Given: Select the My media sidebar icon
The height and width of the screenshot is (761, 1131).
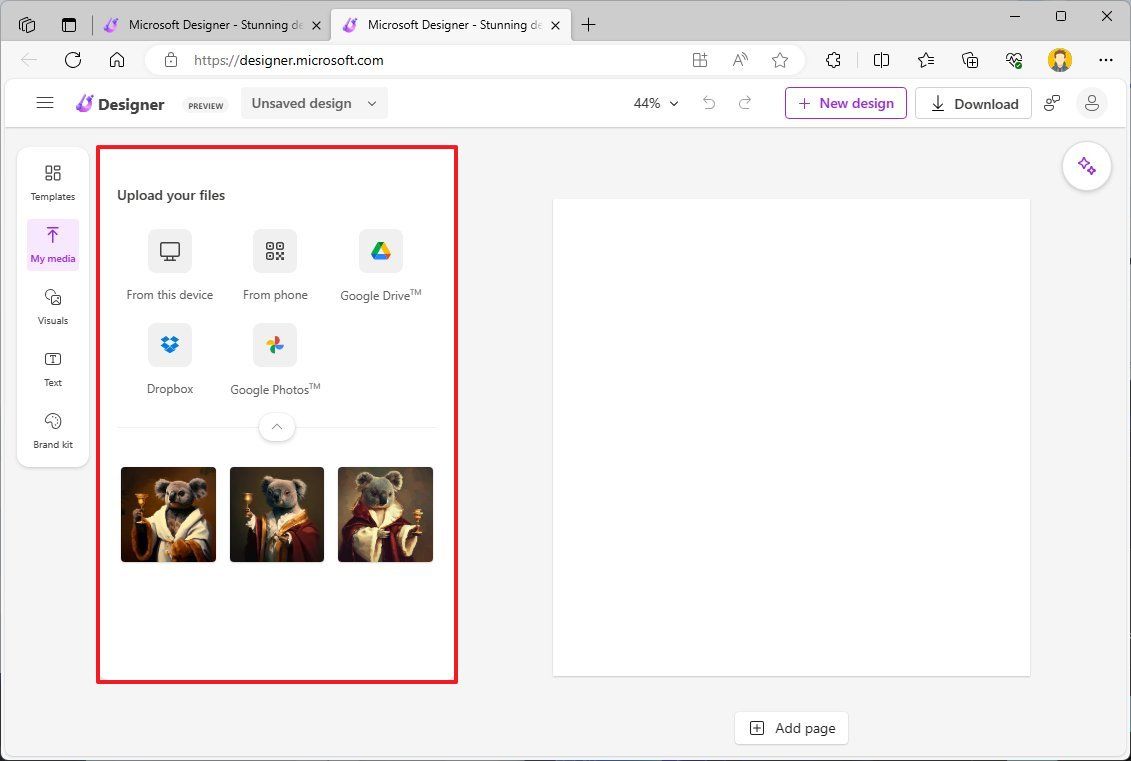Looking at the screenshot, I should point(52,244).
